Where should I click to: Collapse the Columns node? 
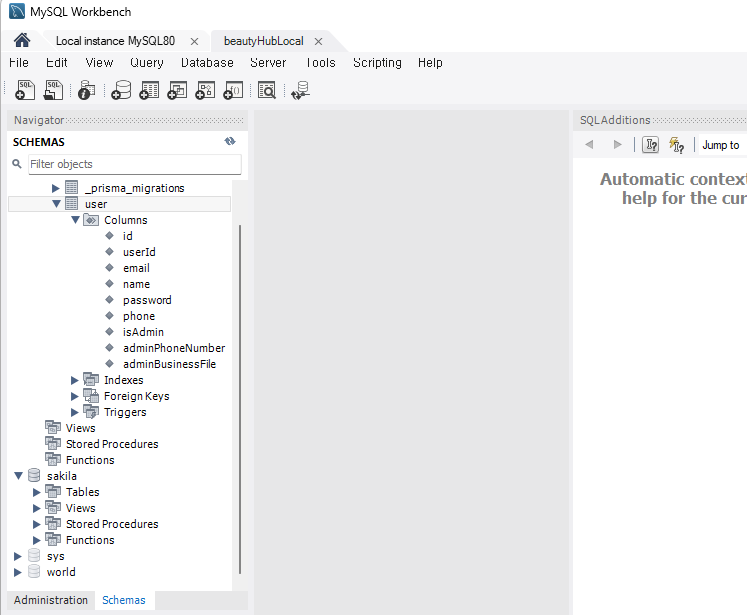pyautogui.click(x=75, y=220)
